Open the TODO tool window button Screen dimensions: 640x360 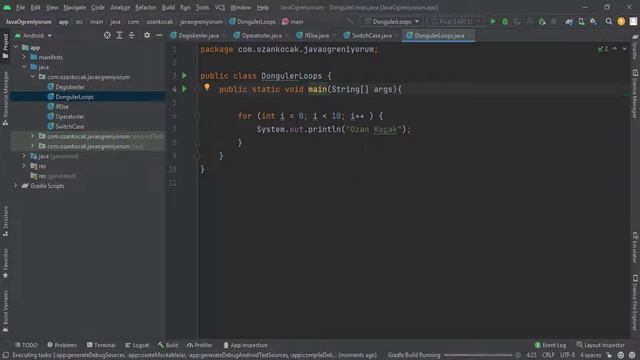(x=26, y=345)
